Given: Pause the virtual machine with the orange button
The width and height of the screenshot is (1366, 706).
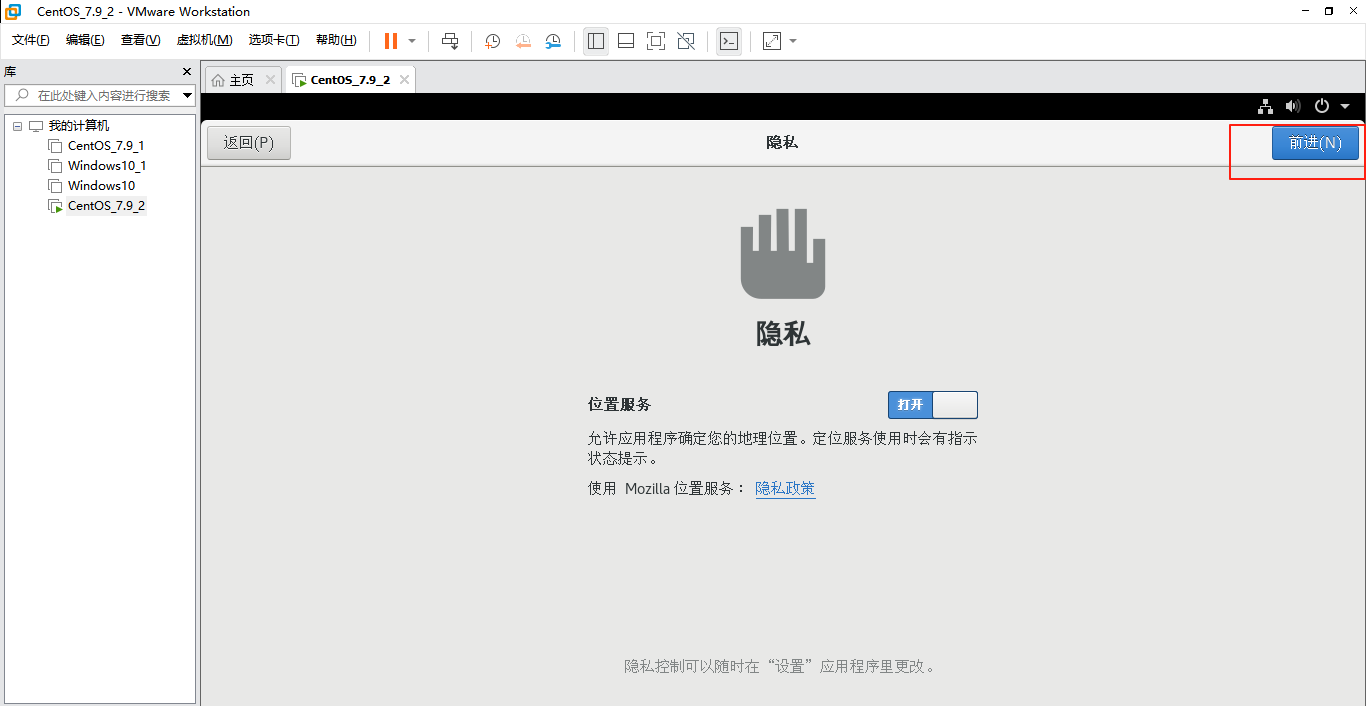Looking at the screenshot, I should (x=391, y=41).
